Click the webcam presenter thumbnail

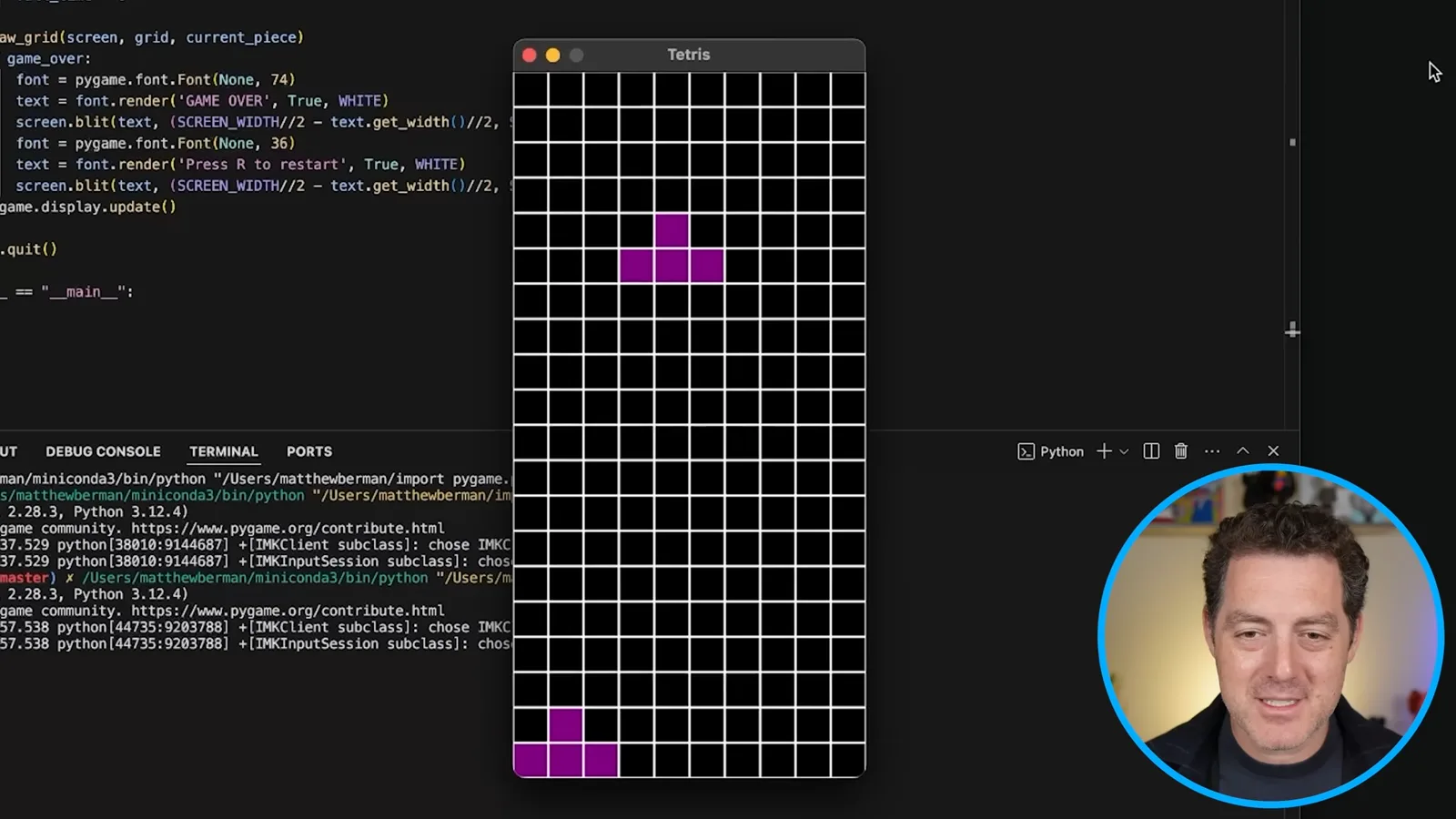click(1270, 636)
